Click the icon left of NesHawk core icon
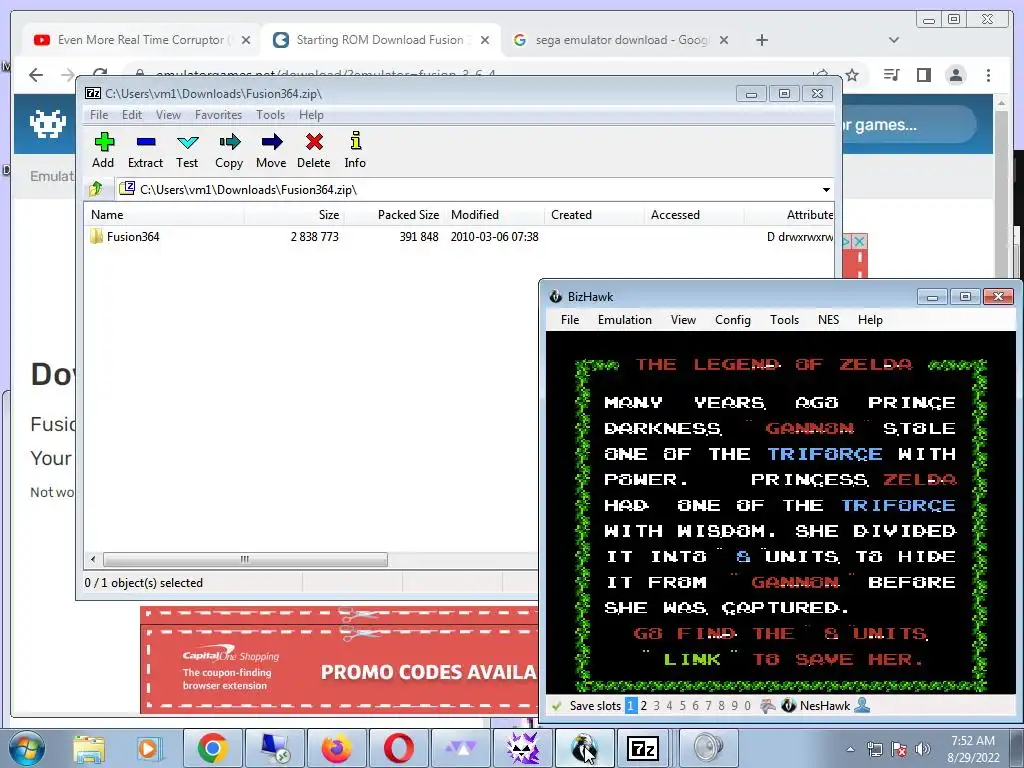The height and width of the screenshot is (768, 1024). coord(768,706)
